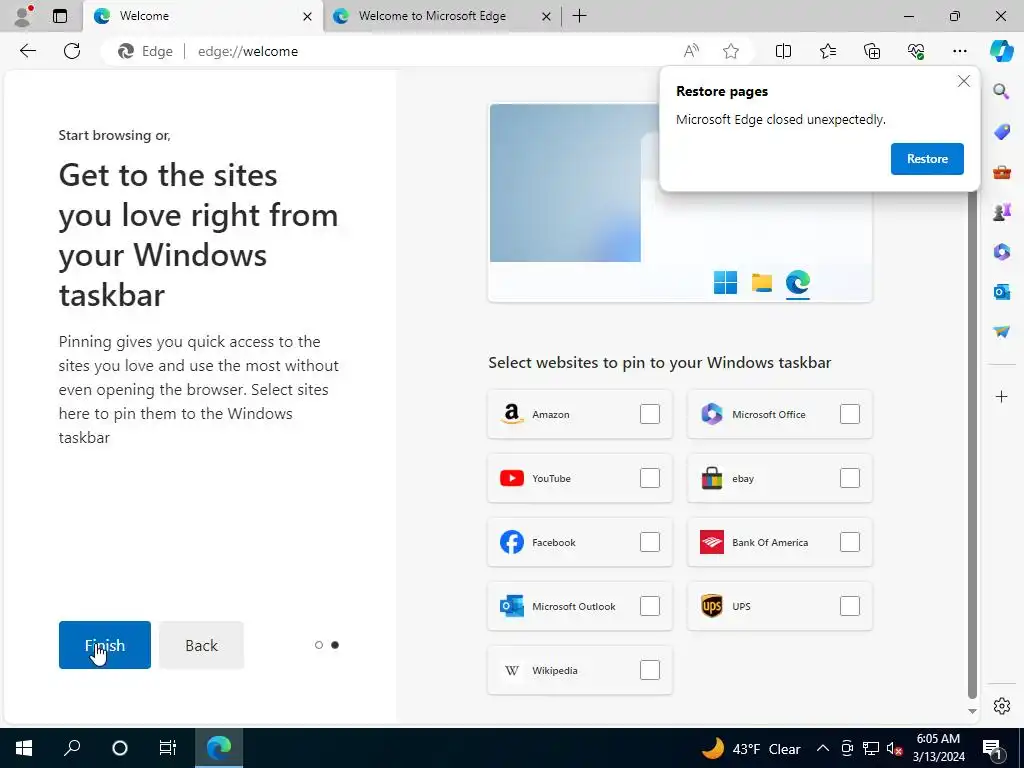Click the Amazon logo in list

[x=512, y=414]
